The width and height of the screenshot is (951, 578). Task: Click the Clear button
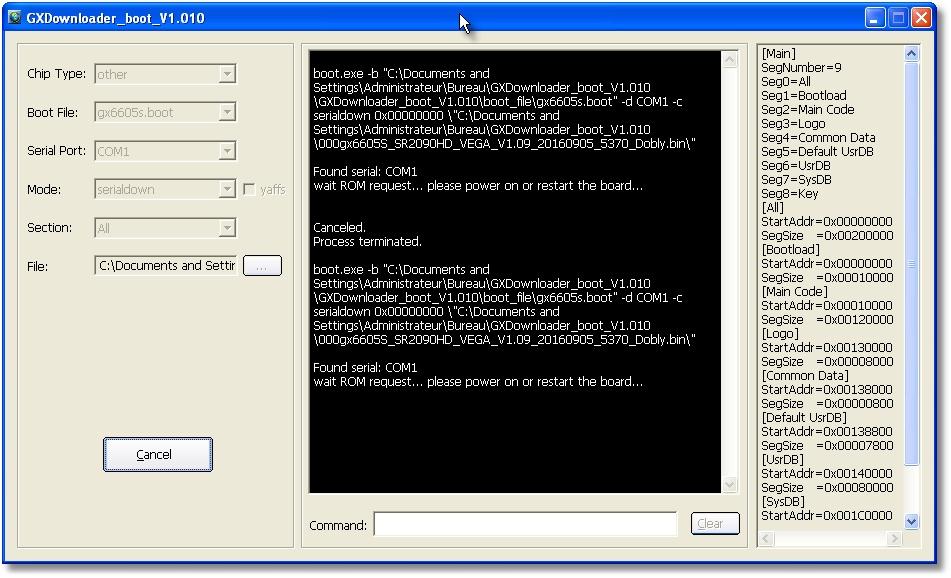coord(715,523)
